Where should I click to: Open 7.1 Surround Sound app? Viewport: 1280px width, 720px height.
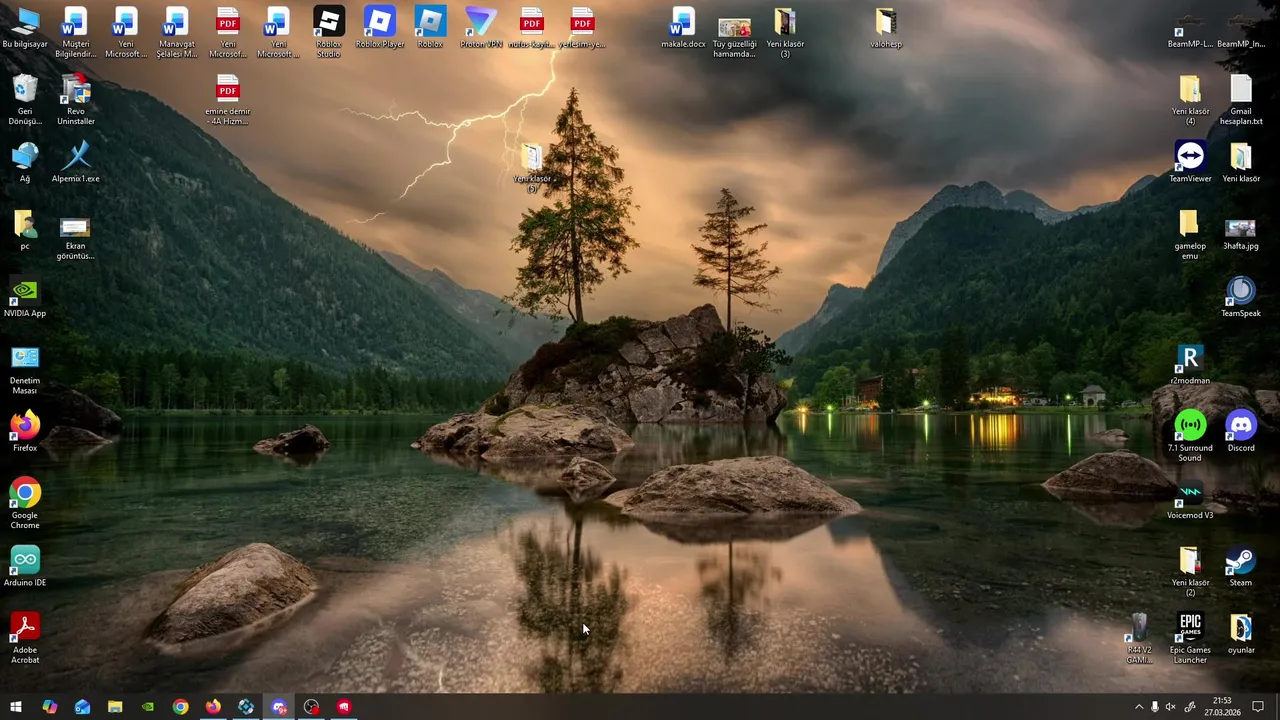1190,437
